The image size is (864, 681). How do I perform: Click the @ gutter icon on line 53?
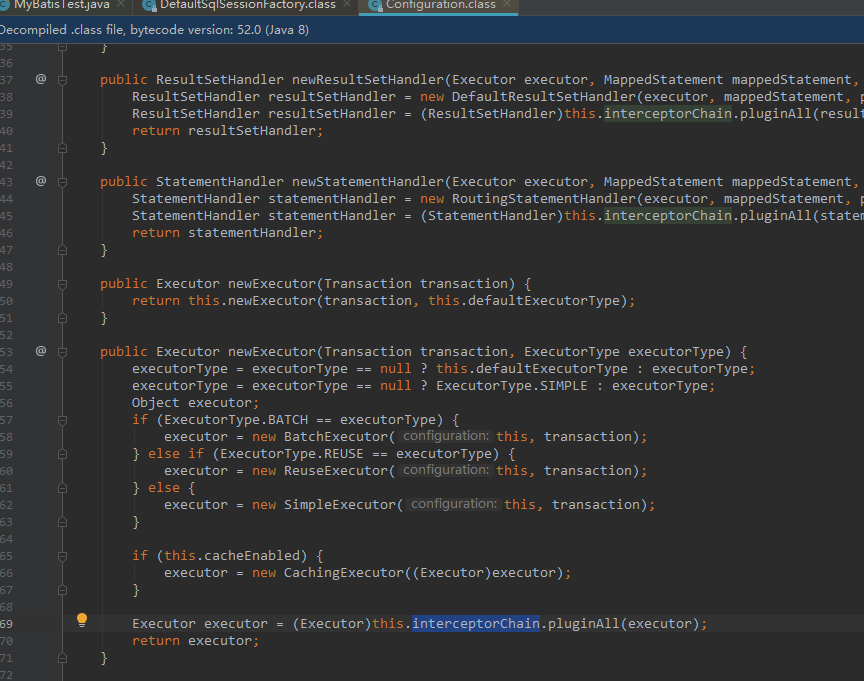(41, 351)
